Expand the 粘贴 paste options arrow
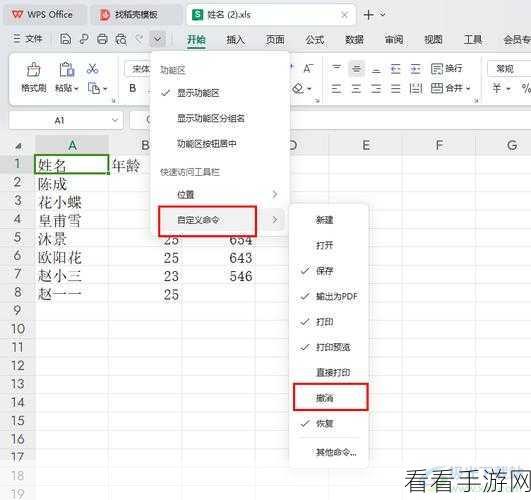This screenshot has height=500, width=531. tap(77, 89)
